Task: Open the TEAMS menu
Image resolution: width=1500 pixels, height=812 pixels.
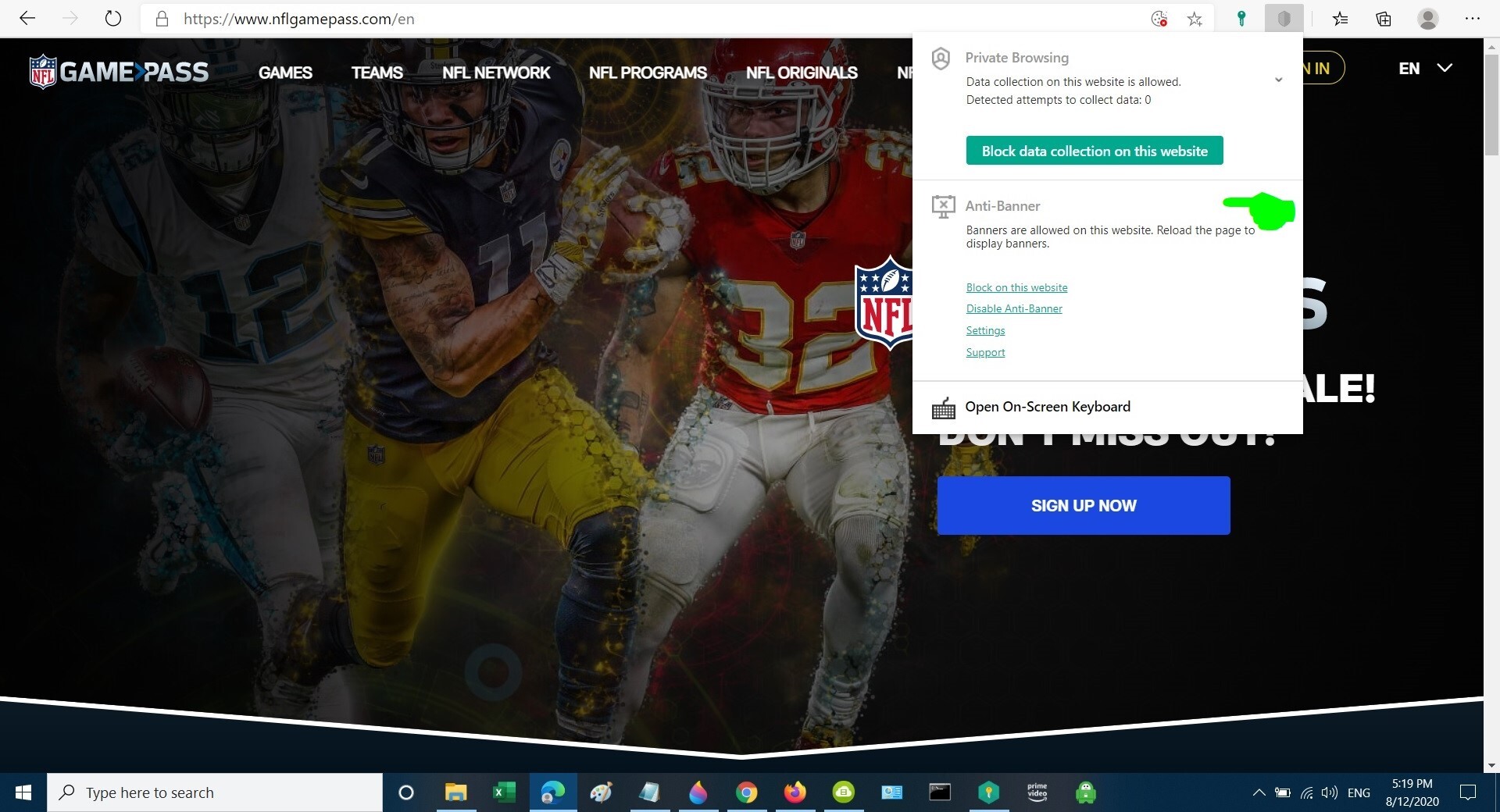Action: (377, 73)
